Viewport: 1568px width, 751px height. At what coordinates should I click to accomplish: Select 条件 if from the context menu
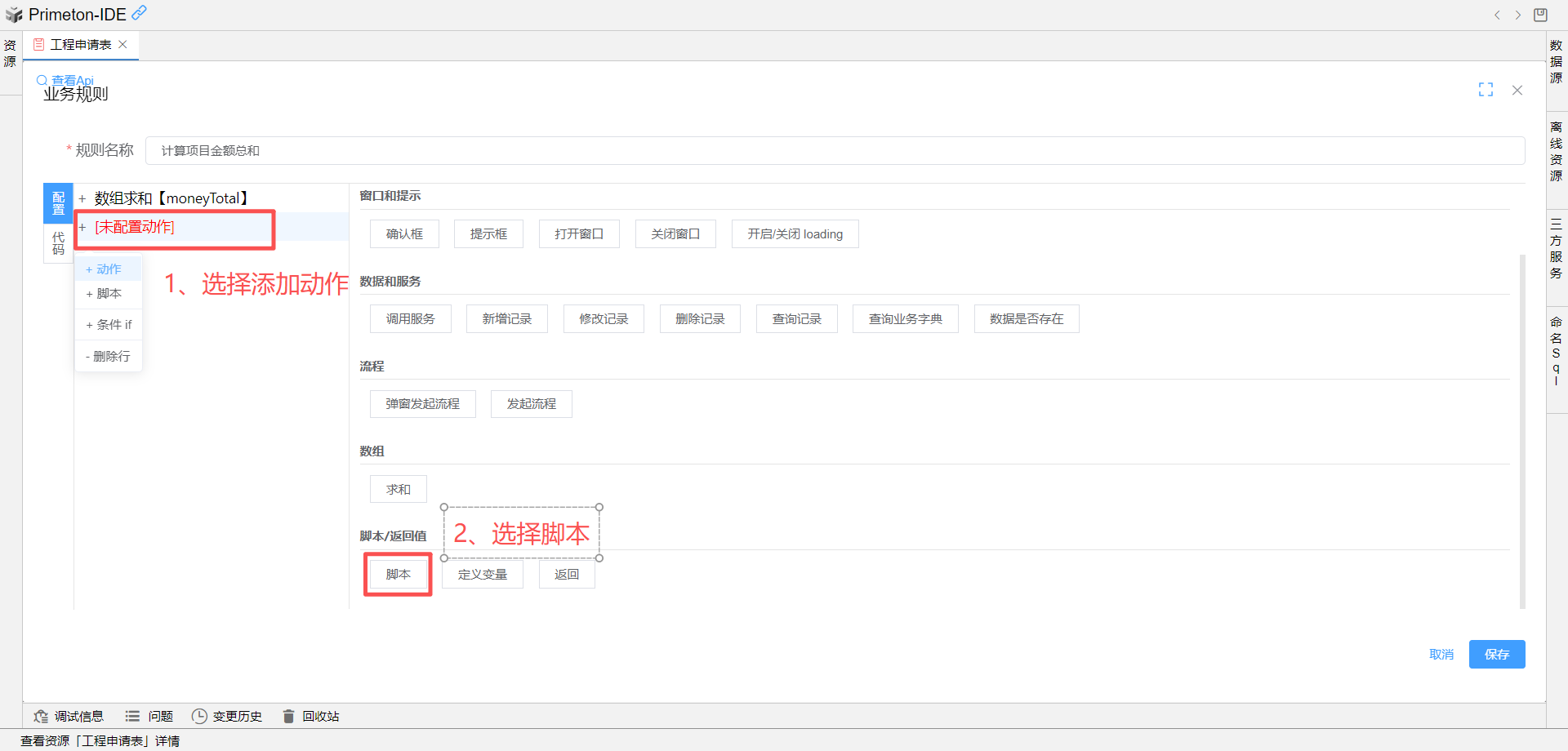[109, 325]
